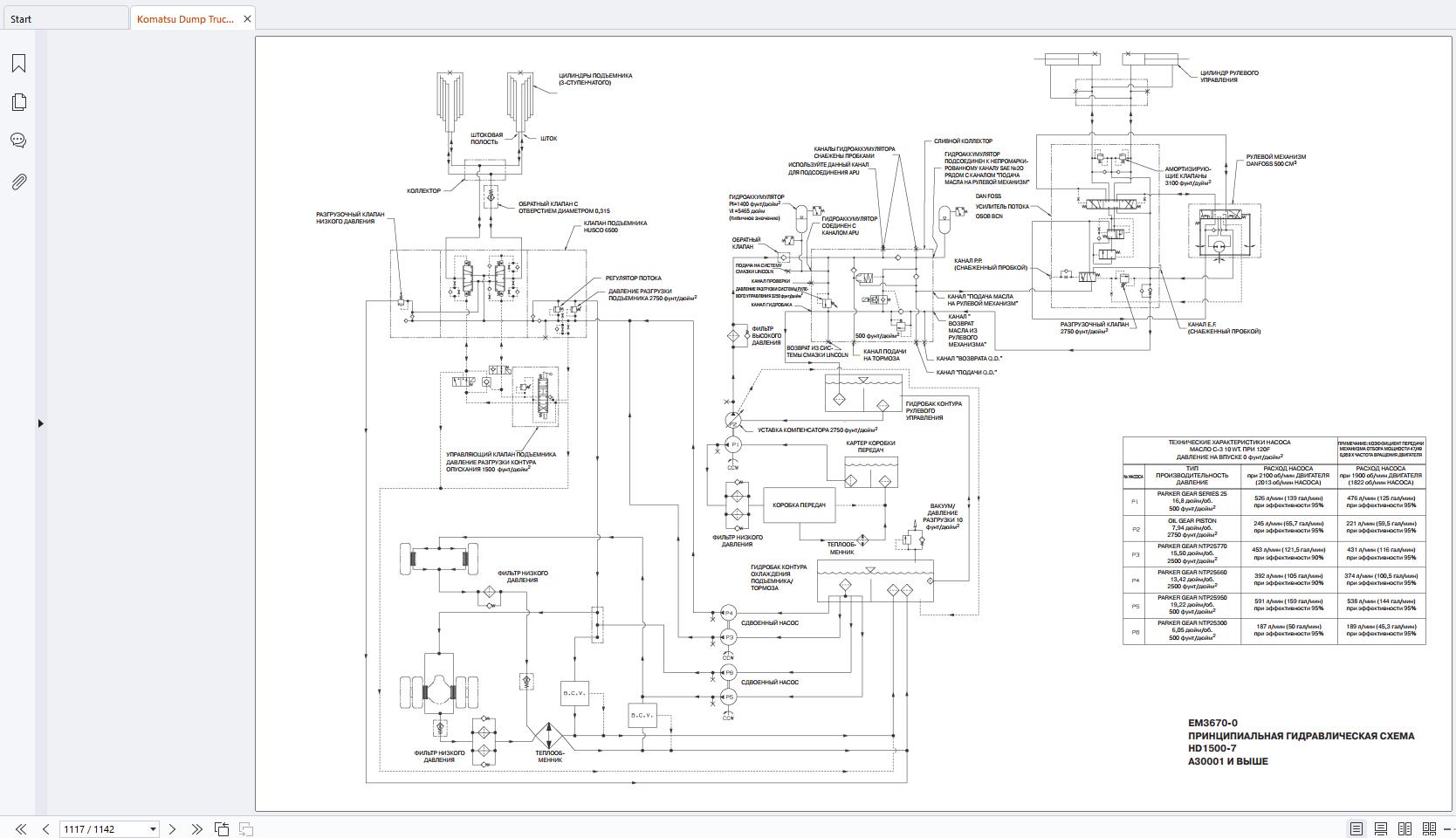This screenshot has width=1456, height=838.
Task: Go to the previous page
Action: click(x=45, y=828)
